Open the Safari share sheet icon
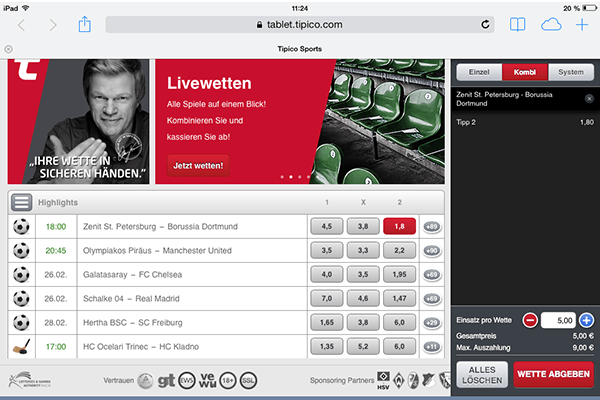The height and width of the screenshot is (400, 600). click(x=85, y=24)
